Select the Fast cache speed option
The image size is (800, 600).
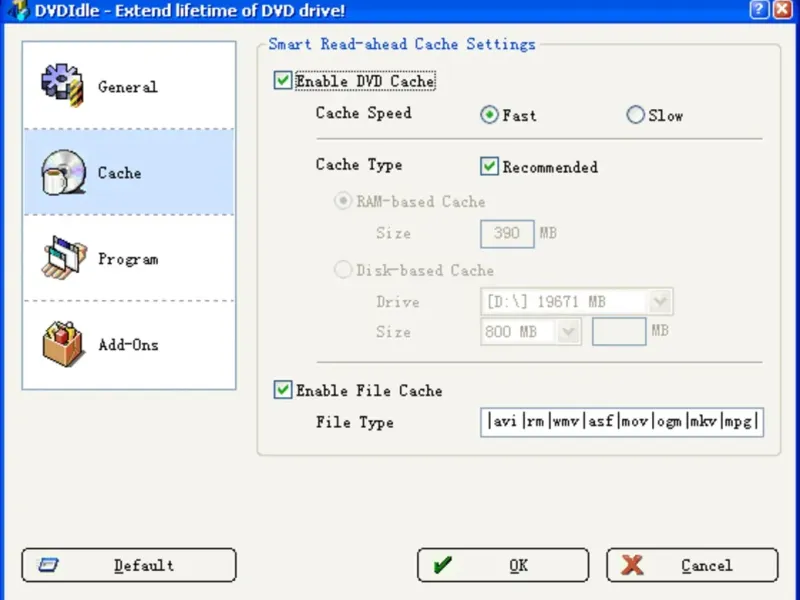490,115
